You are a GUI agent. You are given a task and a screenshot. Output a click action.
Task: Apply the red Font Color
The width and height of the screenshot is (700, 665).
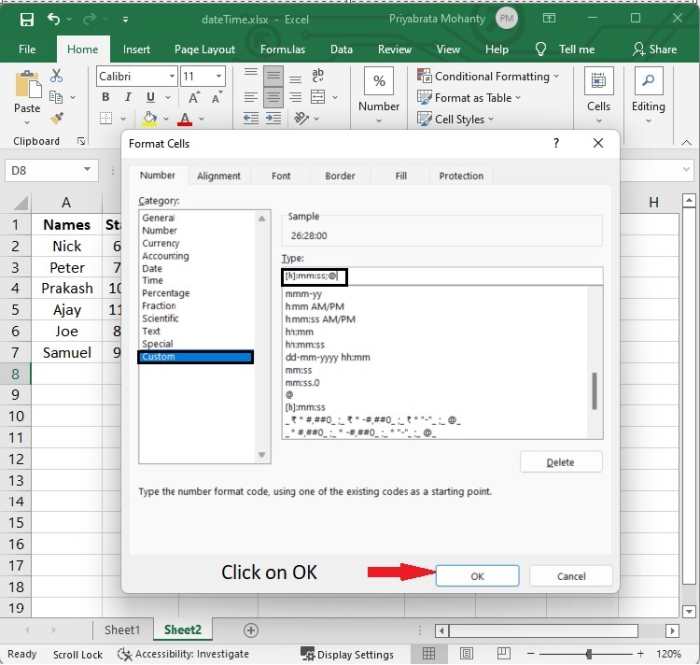[185, 119]
